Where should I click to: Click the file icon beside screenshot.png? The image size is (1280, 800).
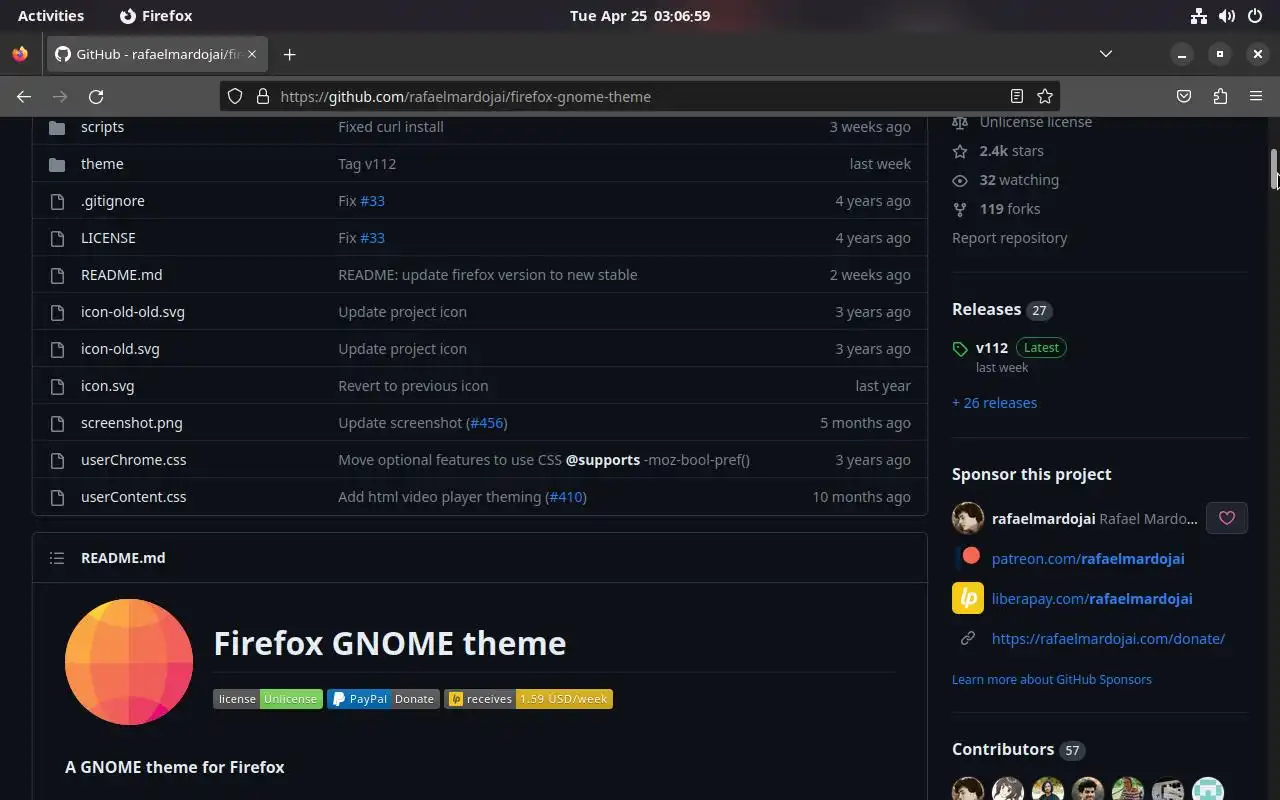[57, 423]
